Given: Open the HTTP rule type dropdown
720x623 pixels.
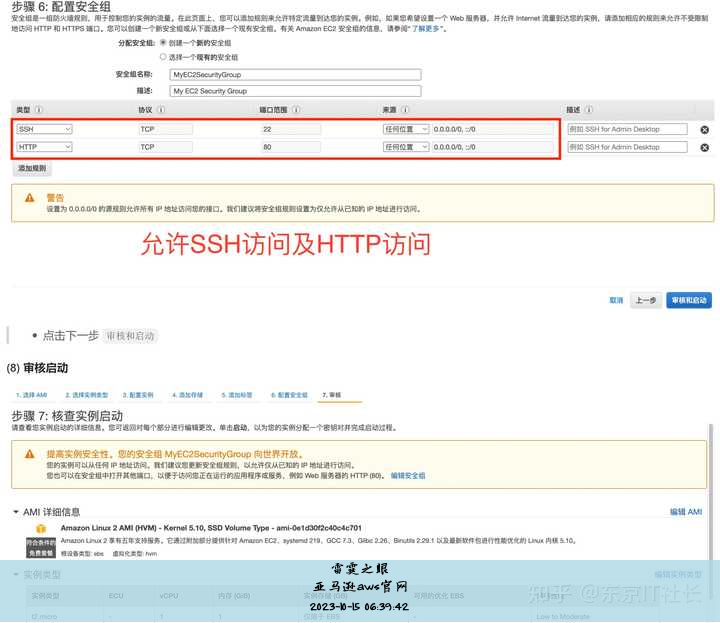Looking at the screenshot, I should pos(45,147).
